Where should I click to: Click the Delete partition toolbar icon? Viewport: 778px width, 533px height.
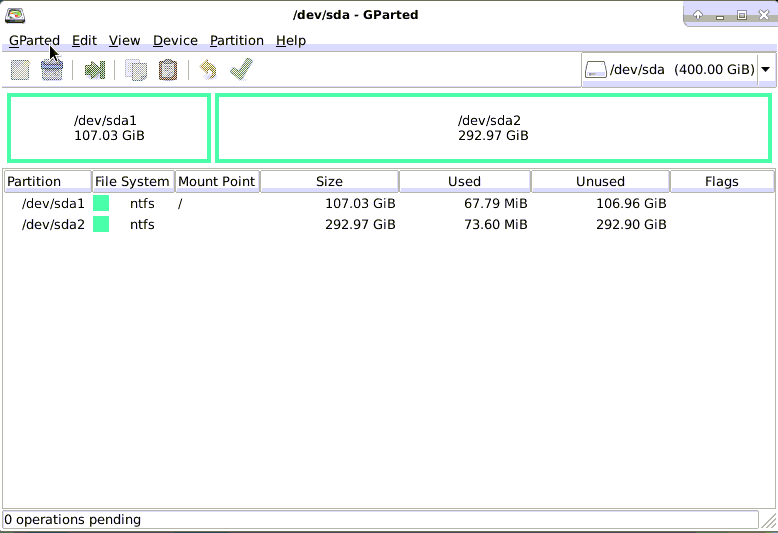click(52, 70)
